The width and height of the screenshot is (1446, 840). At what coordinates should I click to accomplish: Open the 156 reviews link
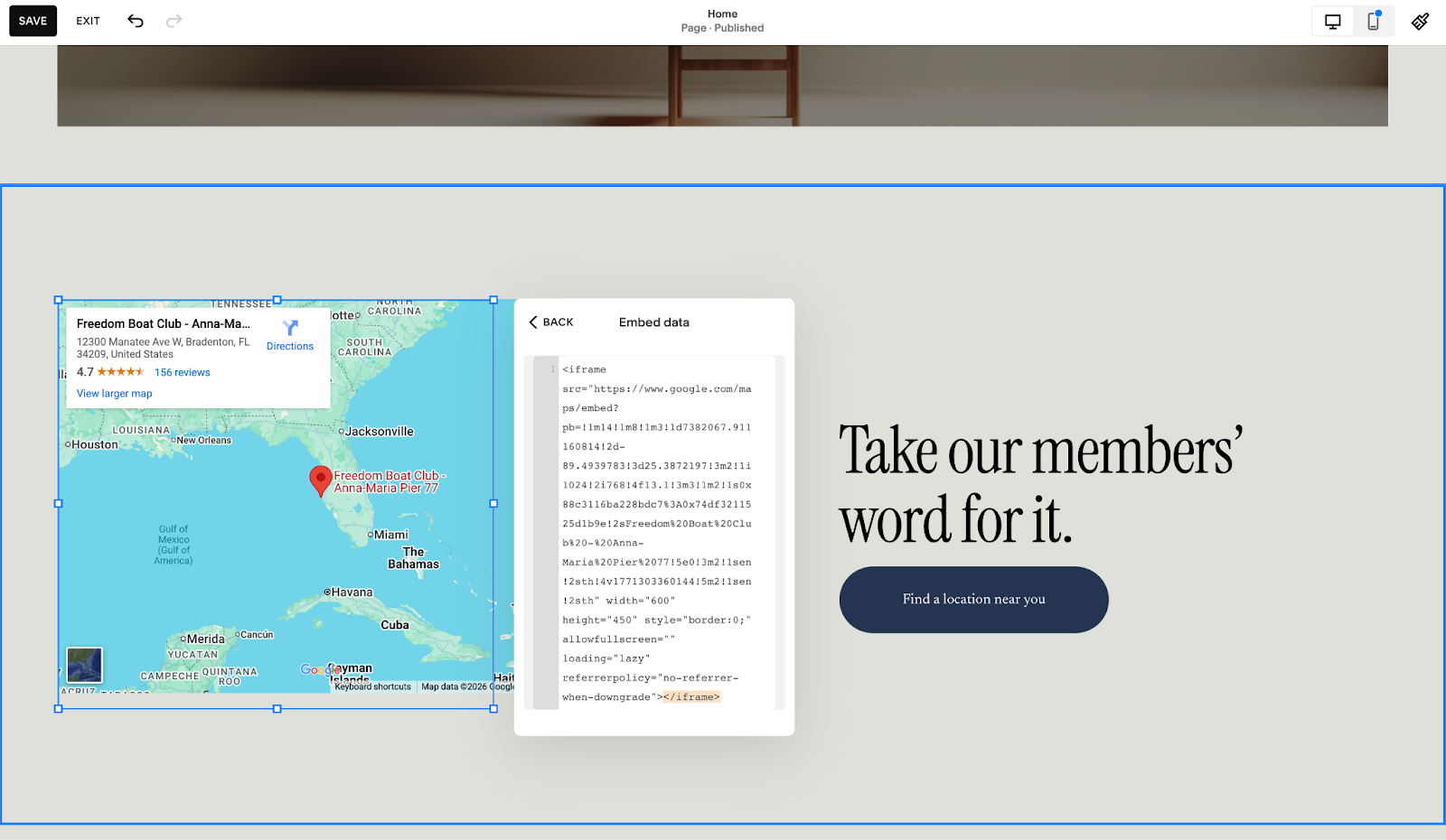click(x=182, y=372)
